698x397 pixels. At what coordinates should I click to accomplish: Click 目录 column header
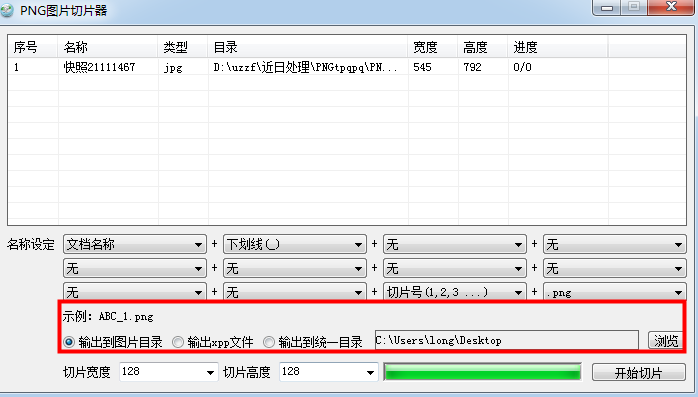tap(308, 47)
